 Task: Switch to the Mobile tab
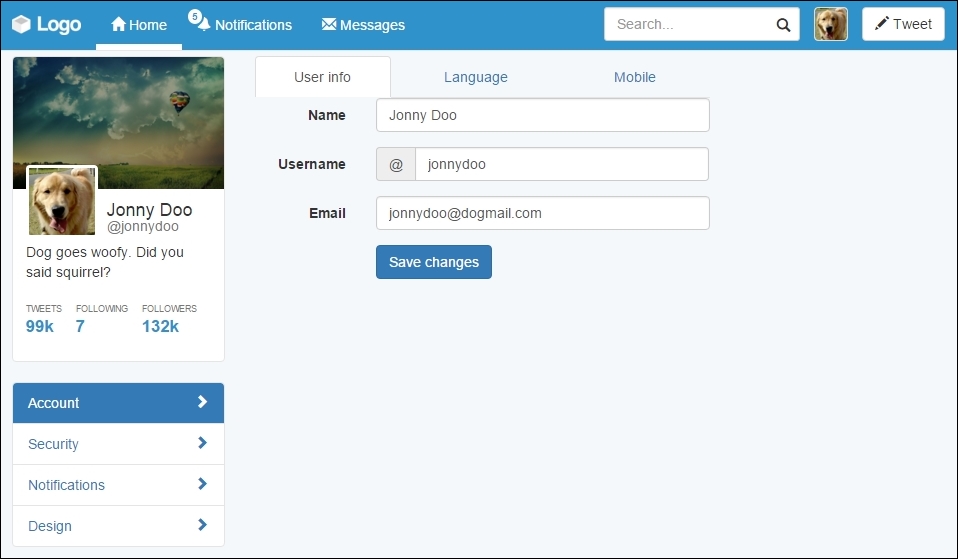tap(635, 77)
